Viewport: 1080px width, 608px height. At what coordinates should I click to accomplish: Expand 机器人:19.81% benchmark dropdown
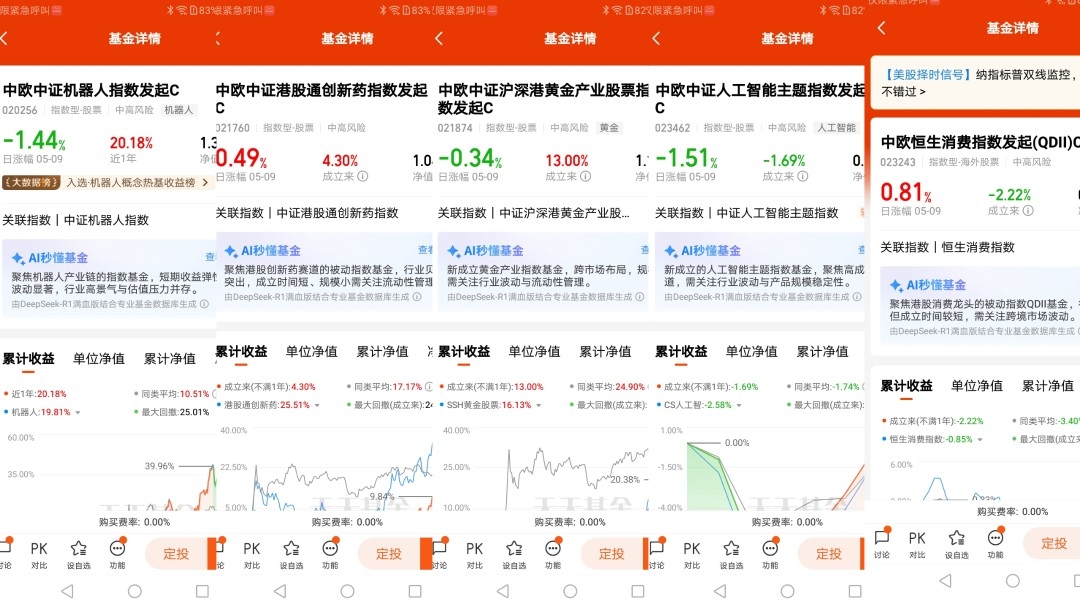click(x=78, y=412)
